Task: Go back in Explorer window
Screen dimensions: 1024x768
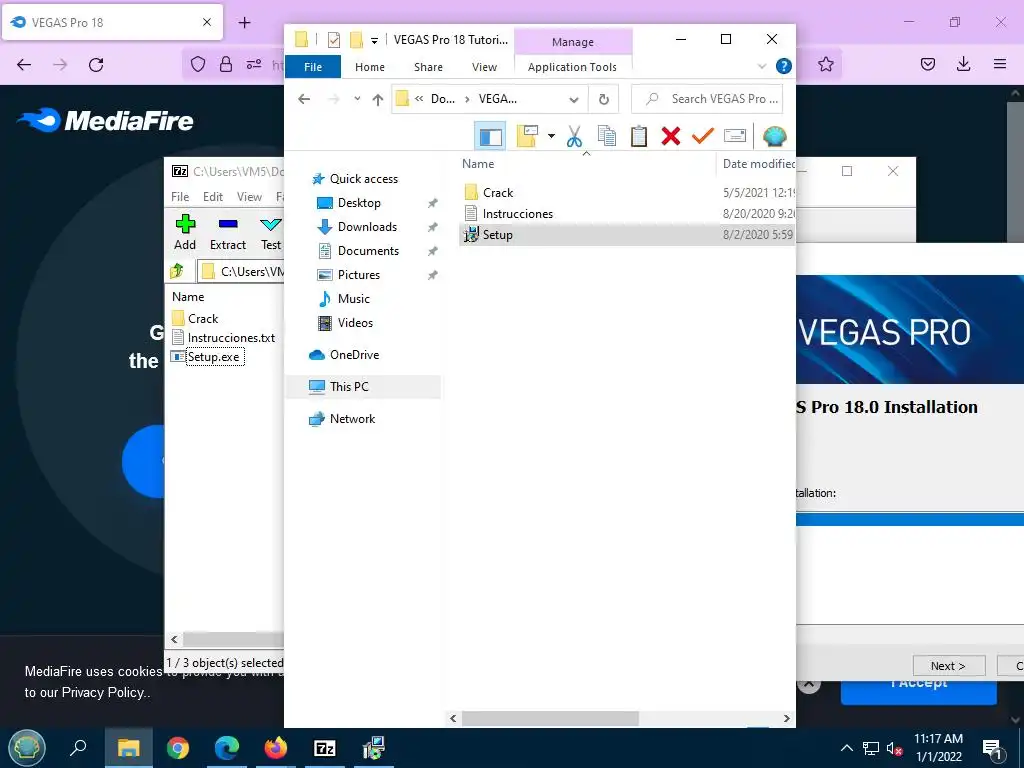Action: pyautogui.click(x=304, y=99)
